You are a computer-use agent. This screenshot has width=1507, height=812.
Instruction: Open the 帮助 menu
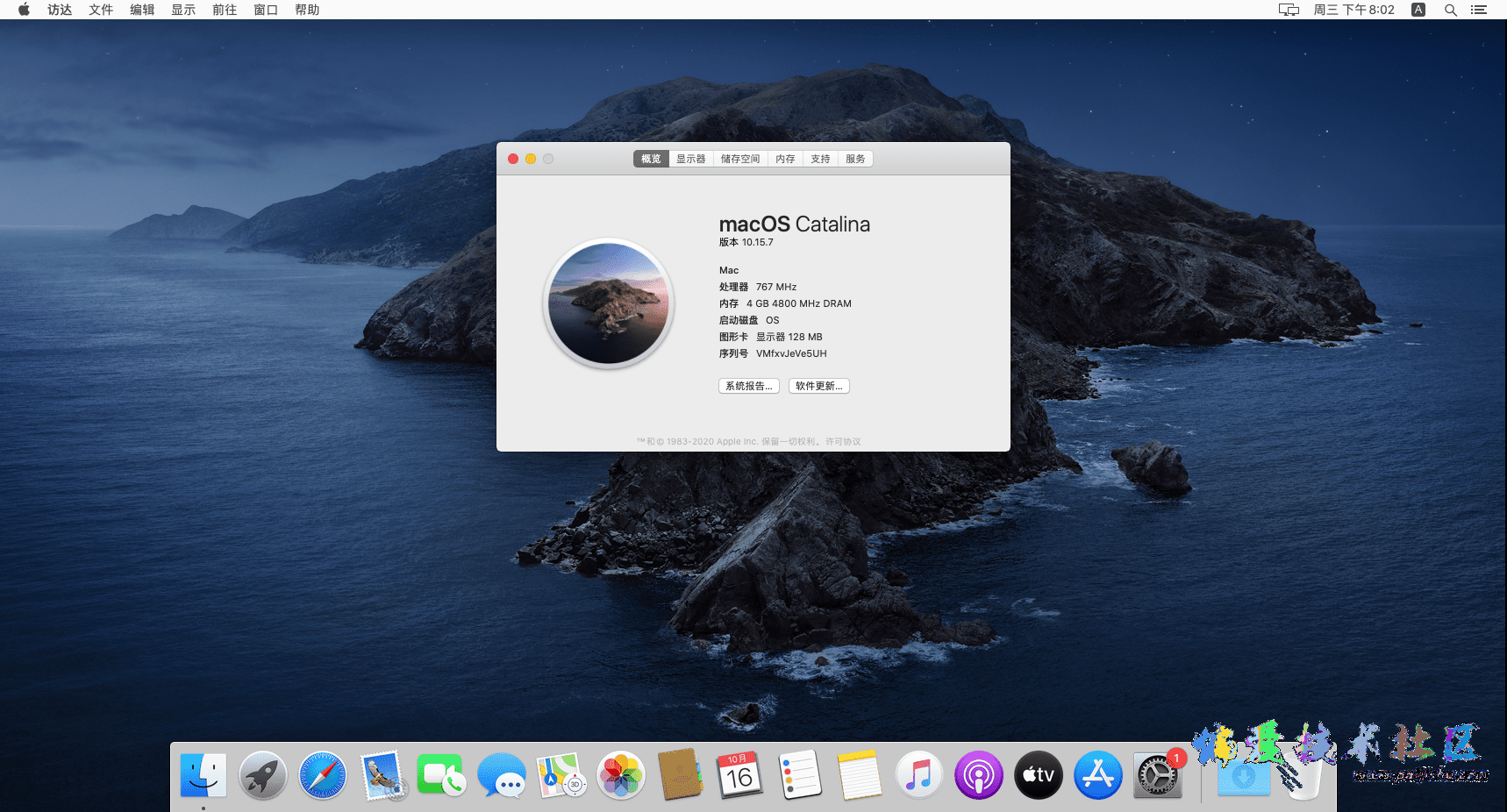point(307,10)
